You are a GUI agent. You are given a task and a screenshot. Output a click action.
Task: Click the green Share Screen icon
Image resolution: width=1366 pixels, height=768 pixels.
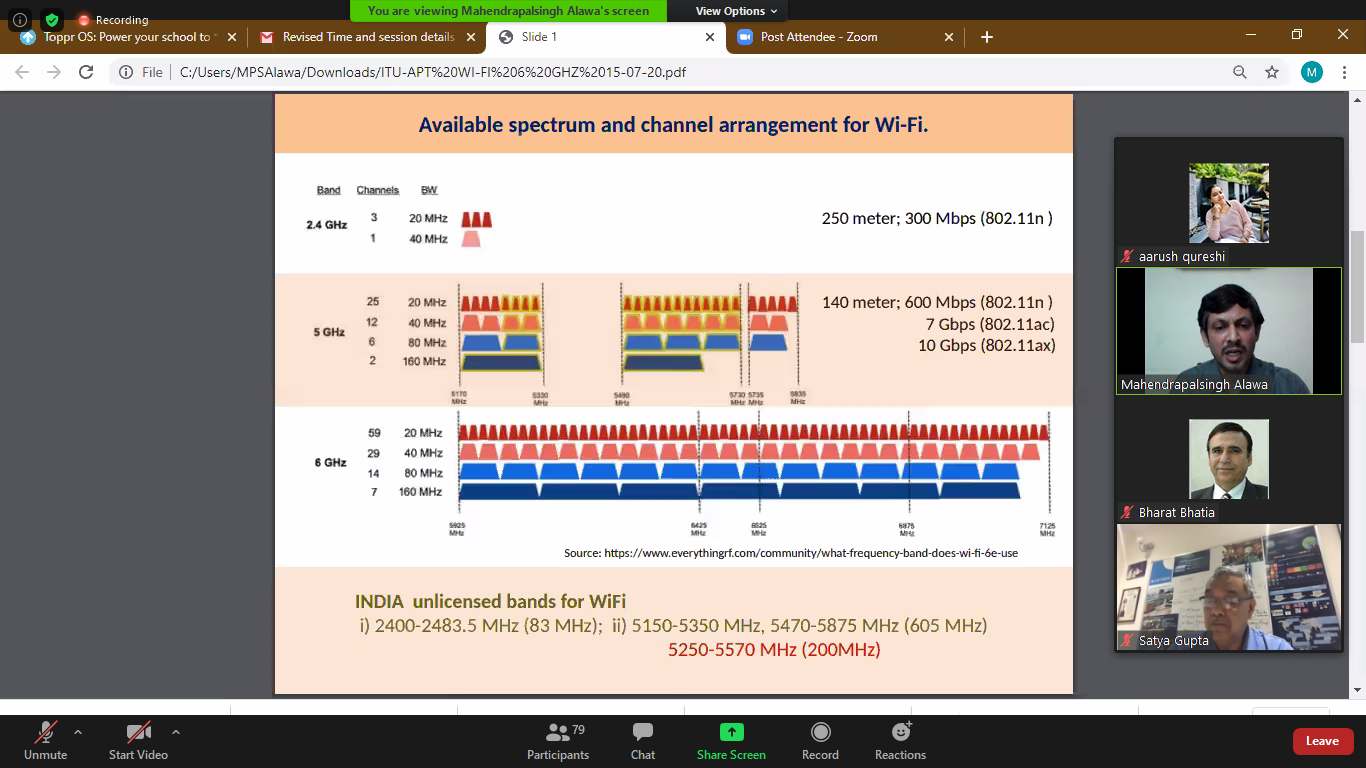pyautogui.click(x=731, y=733)
